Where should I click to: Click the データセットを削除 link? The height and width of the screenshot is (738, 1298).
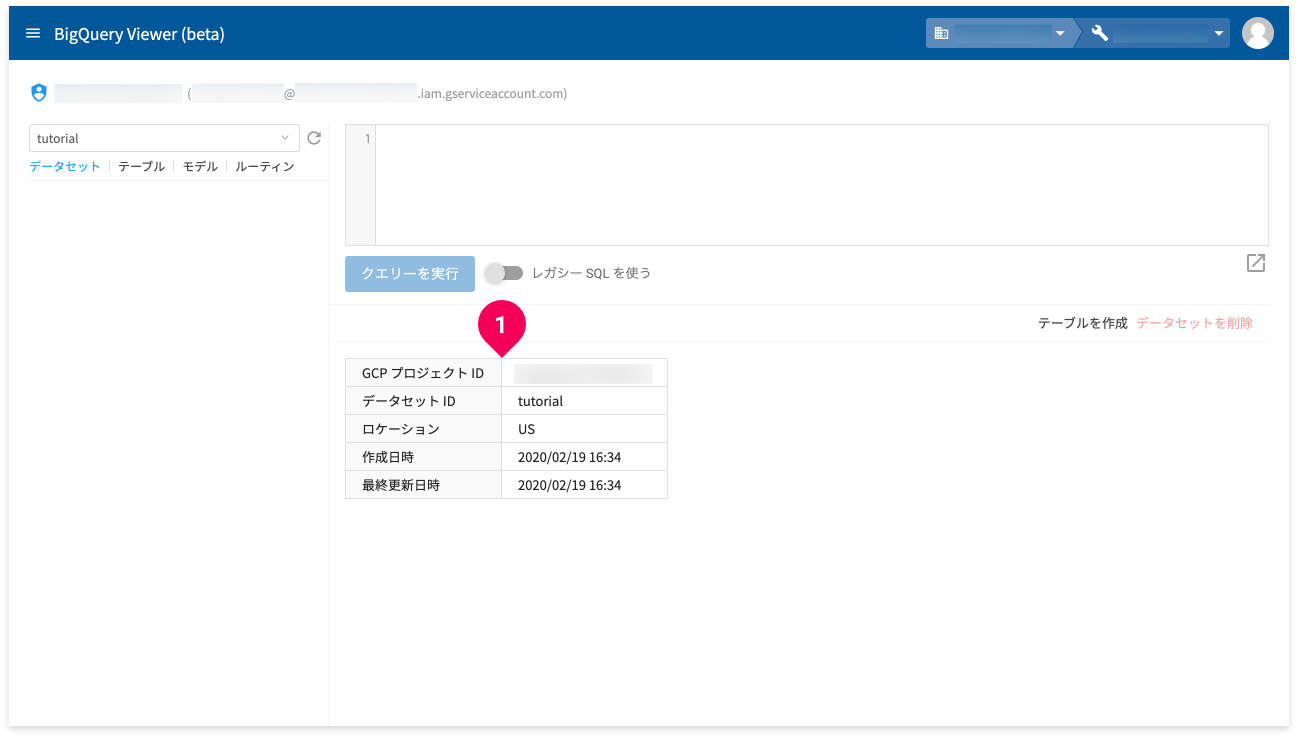(x=1195, y=323)
